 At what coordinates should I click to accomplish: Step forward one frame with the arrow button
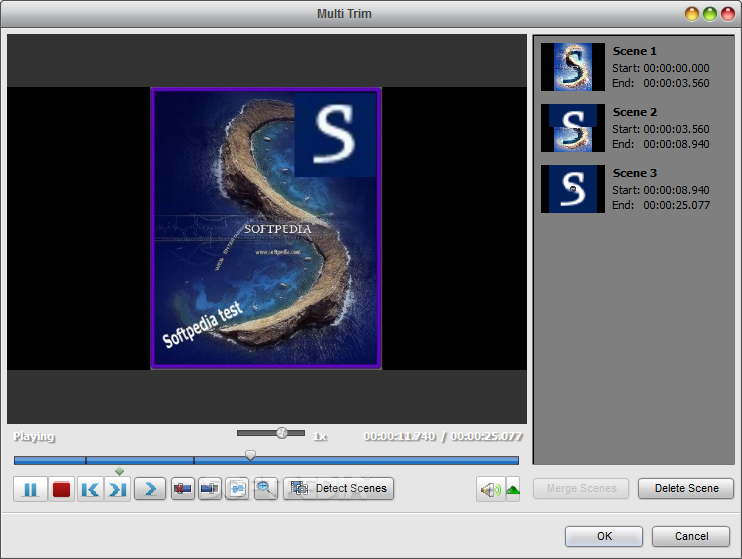pyautogui.click(x=150, y=488)
